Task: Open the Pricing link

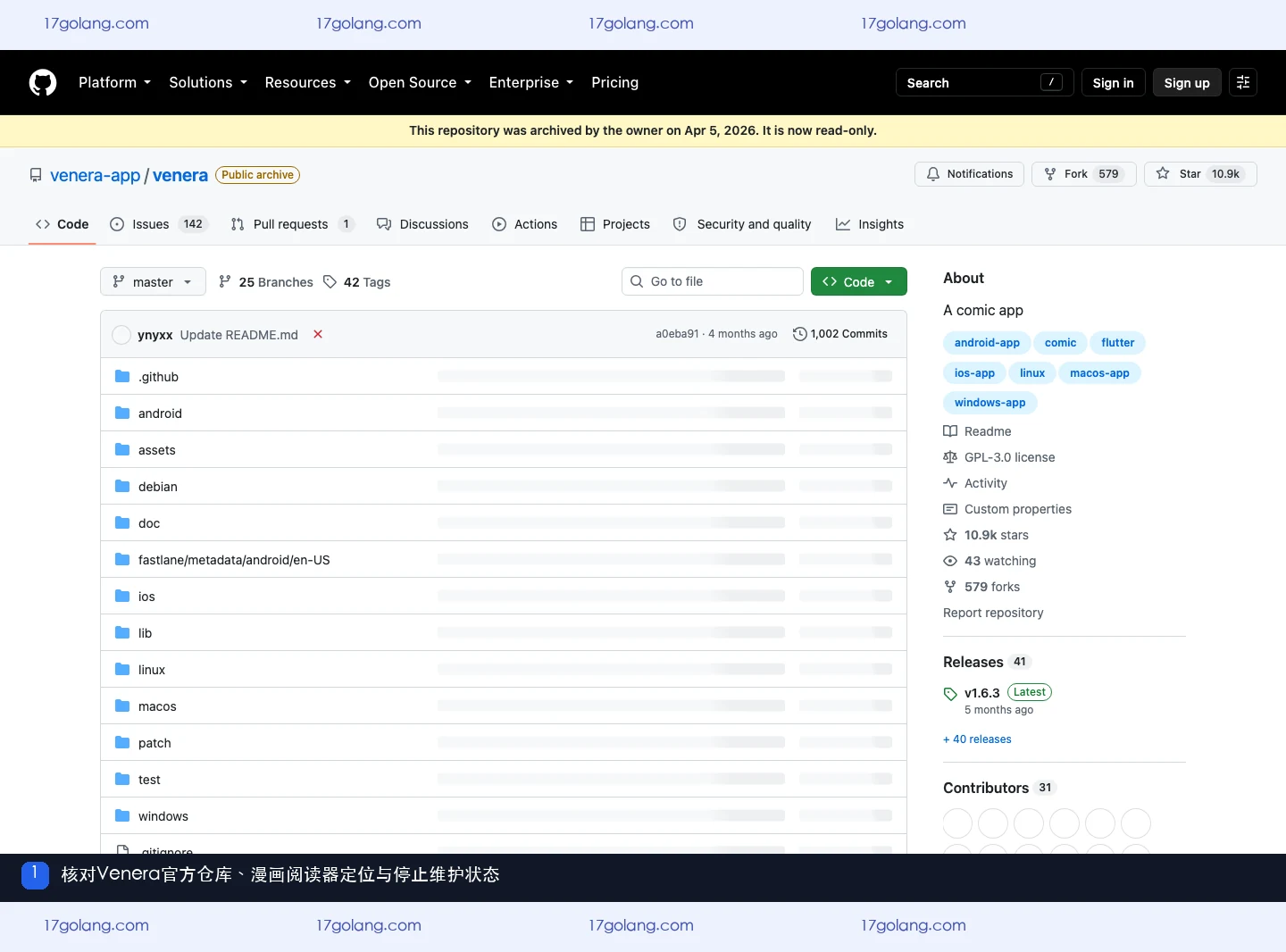Action: coord(614,82)
